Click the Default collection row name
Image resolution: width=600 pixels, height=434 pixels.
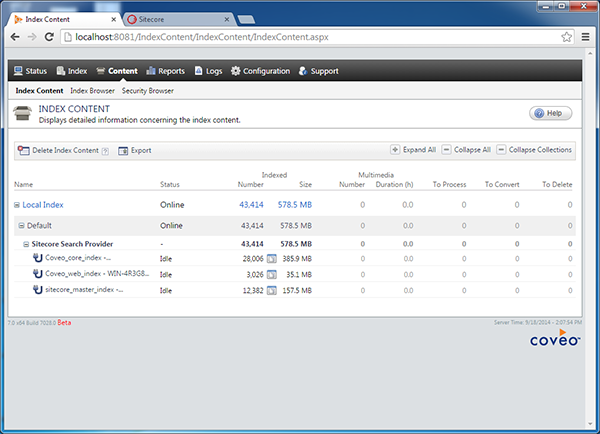tap(39, 225)
